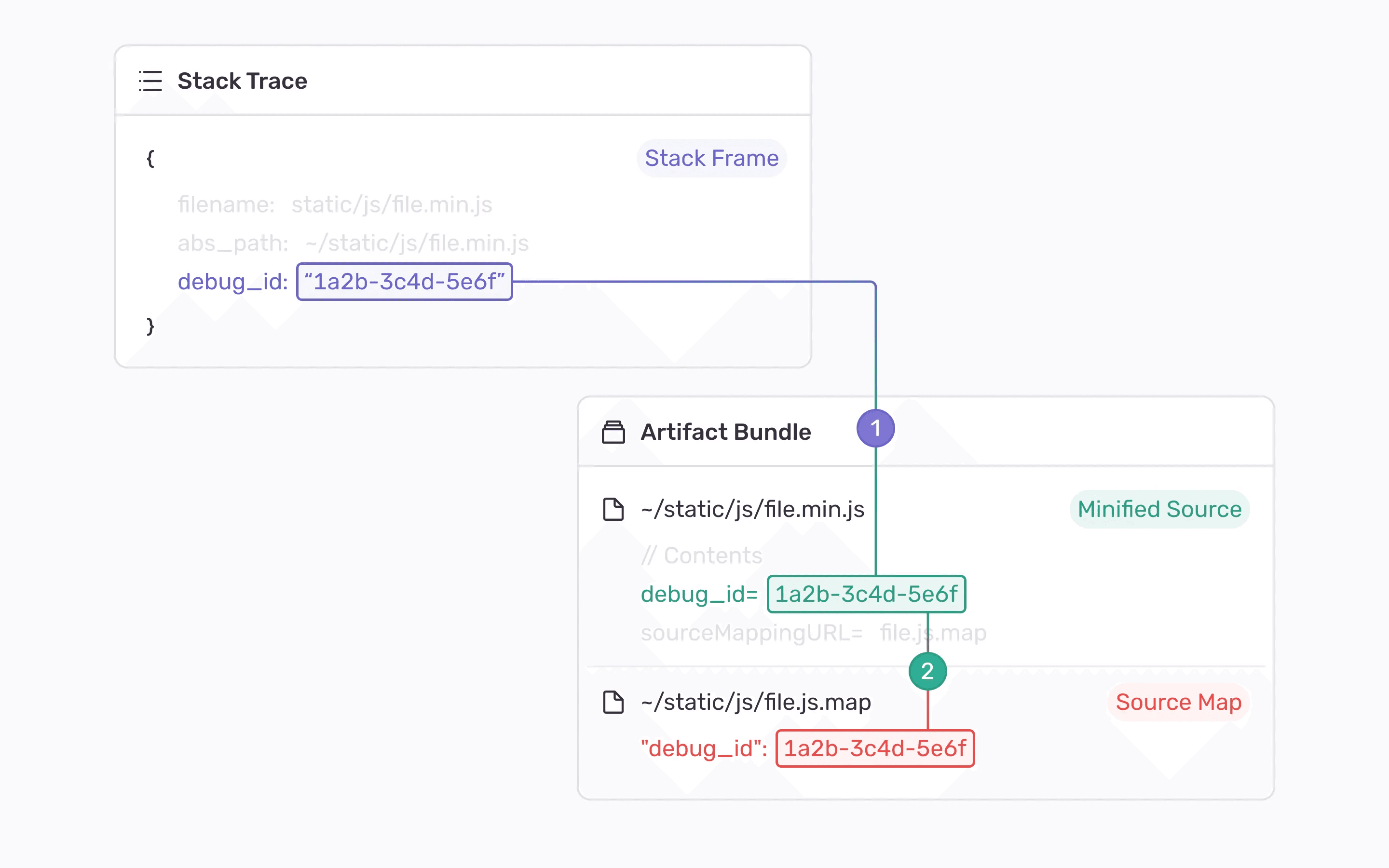
Task: Click the list icon beside Stack Trace
Action: point(150,81)
